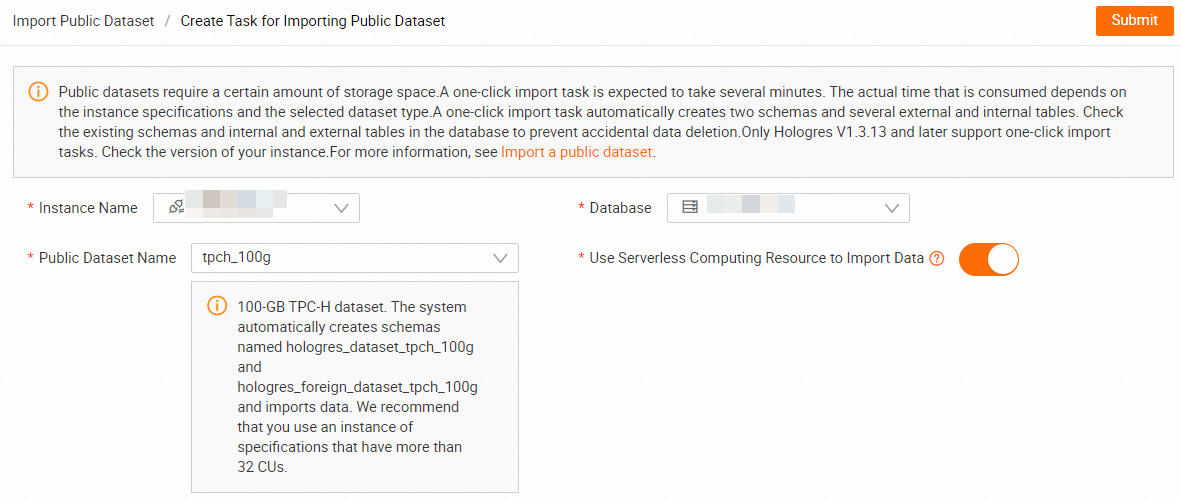Disable the Serverless Computing Resource toggle
This screenshot has width=1181, height=502.
(x=988, y=259)
